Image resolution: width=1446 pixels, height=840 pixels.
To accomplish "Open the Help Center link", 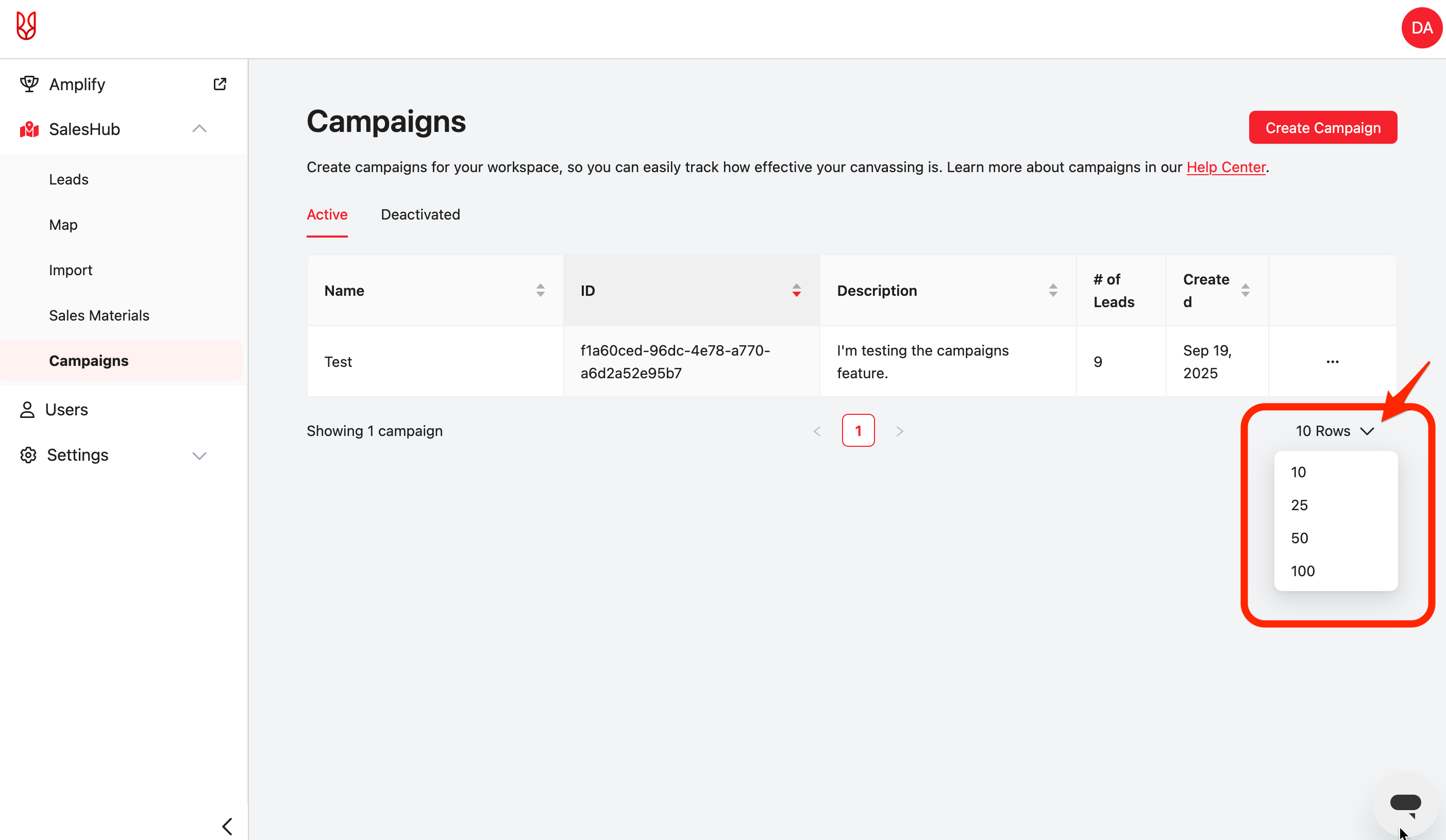I will click(1225, 167).
